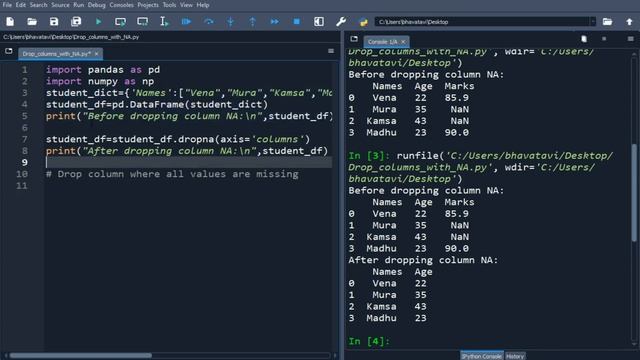The image size is (640, 360).
Task: Clear console using the remove-variables icon
Action: coord(584,39)
